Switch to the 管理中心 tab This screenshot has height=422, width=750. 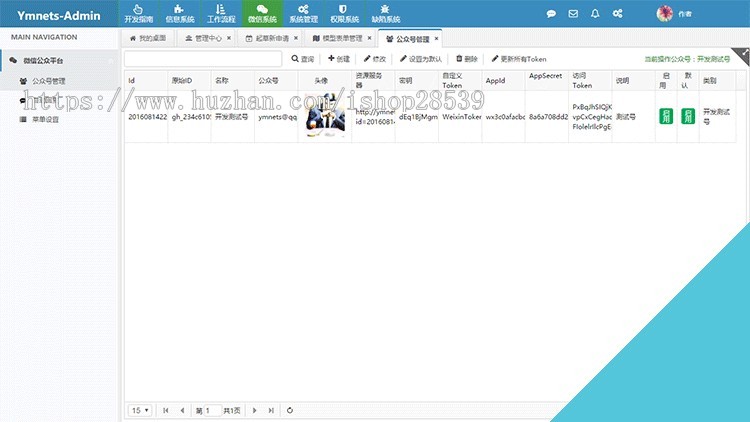pos(203,38)
